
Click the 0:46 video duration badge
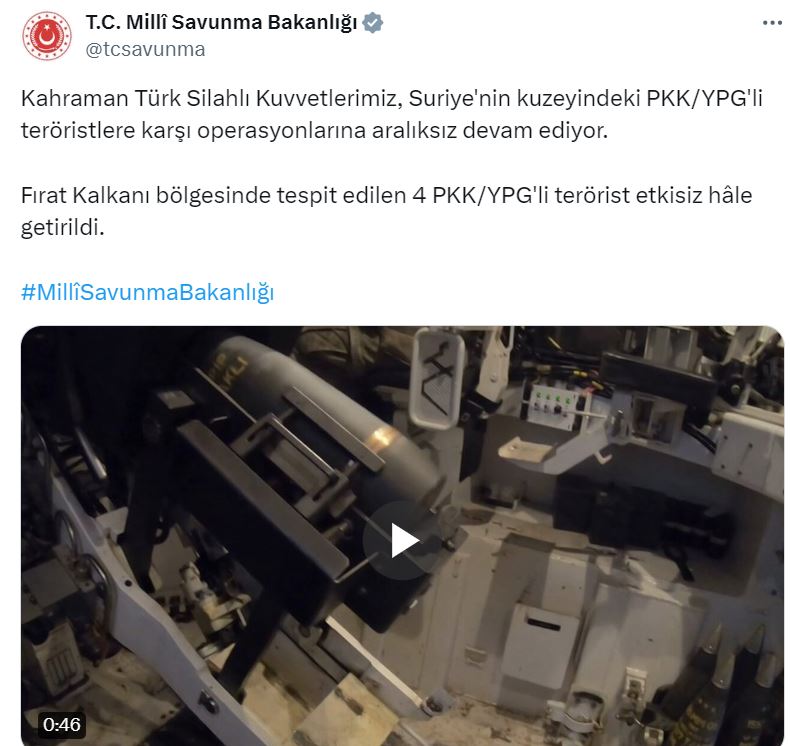click(61, 724)
